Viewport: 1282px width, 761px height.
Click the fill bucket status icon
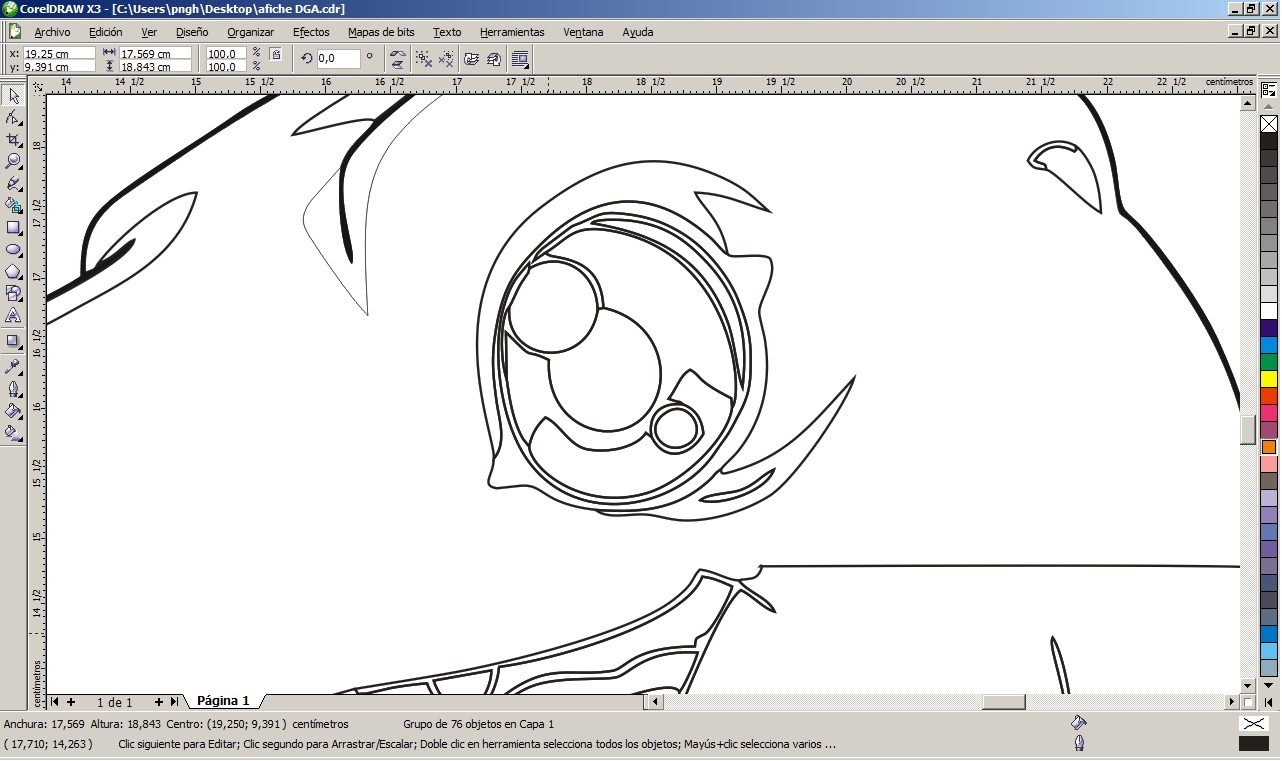click(x=1078, y=722)
